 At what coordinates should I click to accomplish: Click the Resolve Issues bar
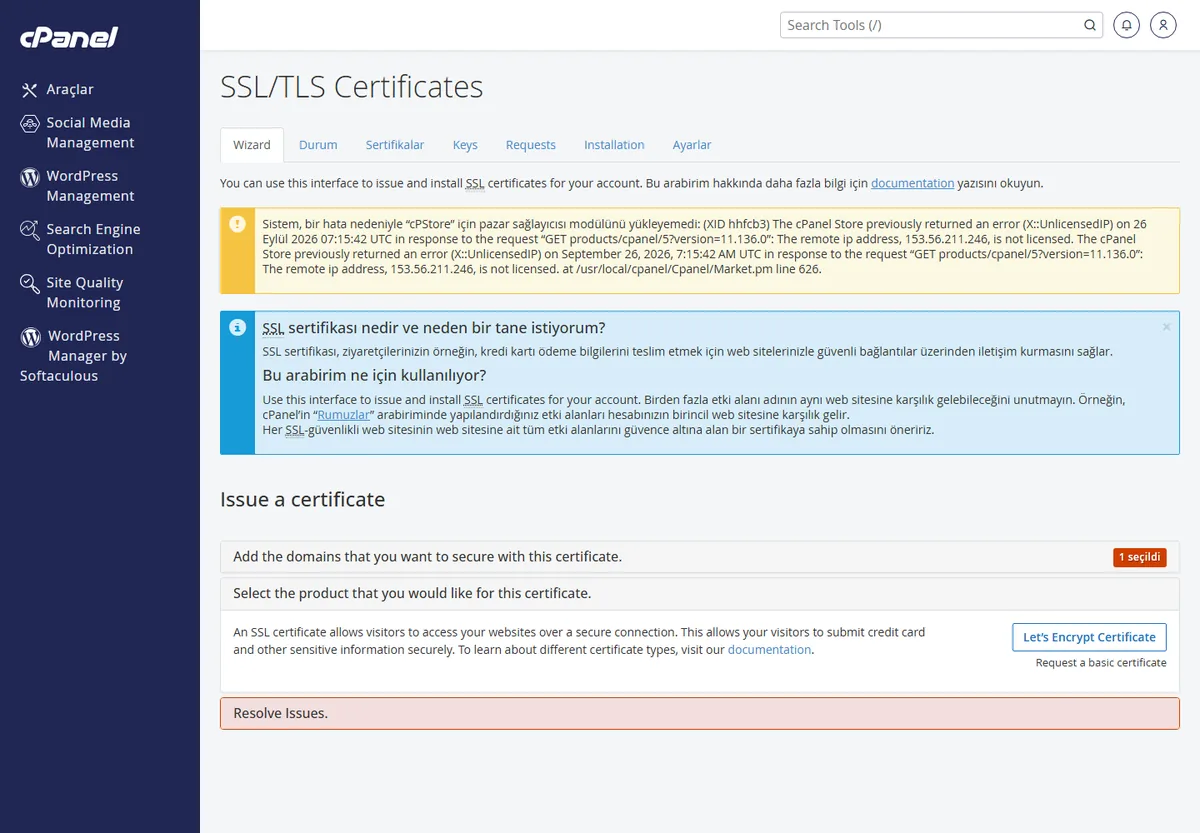click(x=700, y=714)
